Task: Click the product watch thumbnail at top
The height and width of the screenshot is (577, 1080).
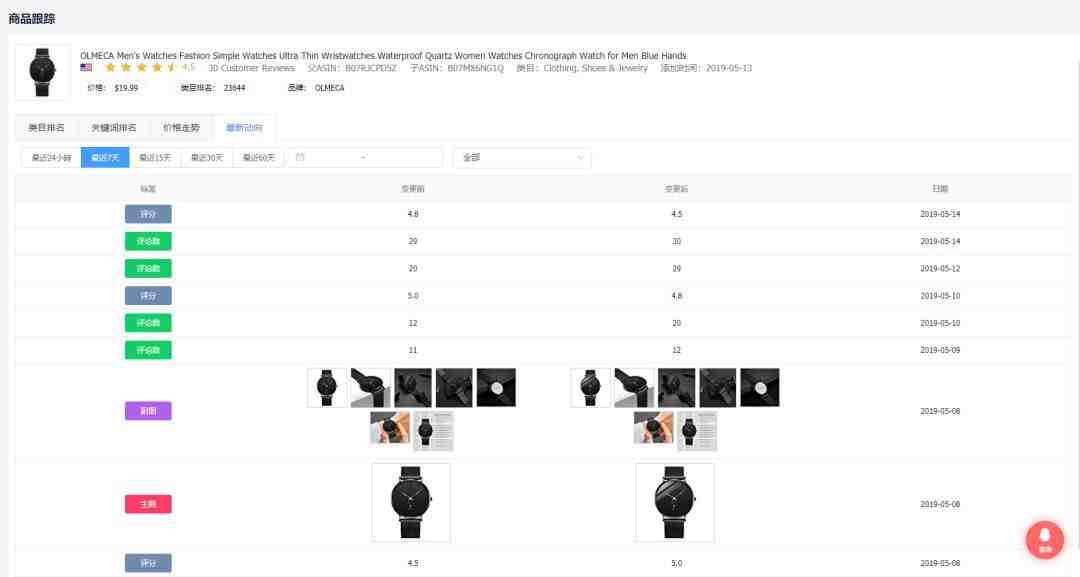Action: pos(43,72)
